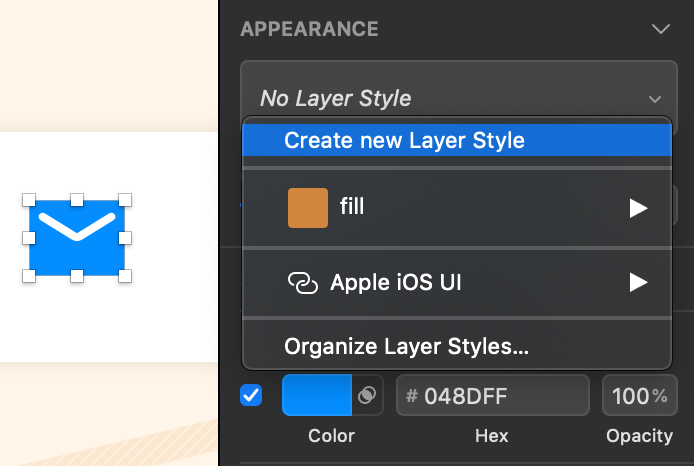
Task: Select Organize Layer Styles… menu entry
Action: [x=406, y=347]
